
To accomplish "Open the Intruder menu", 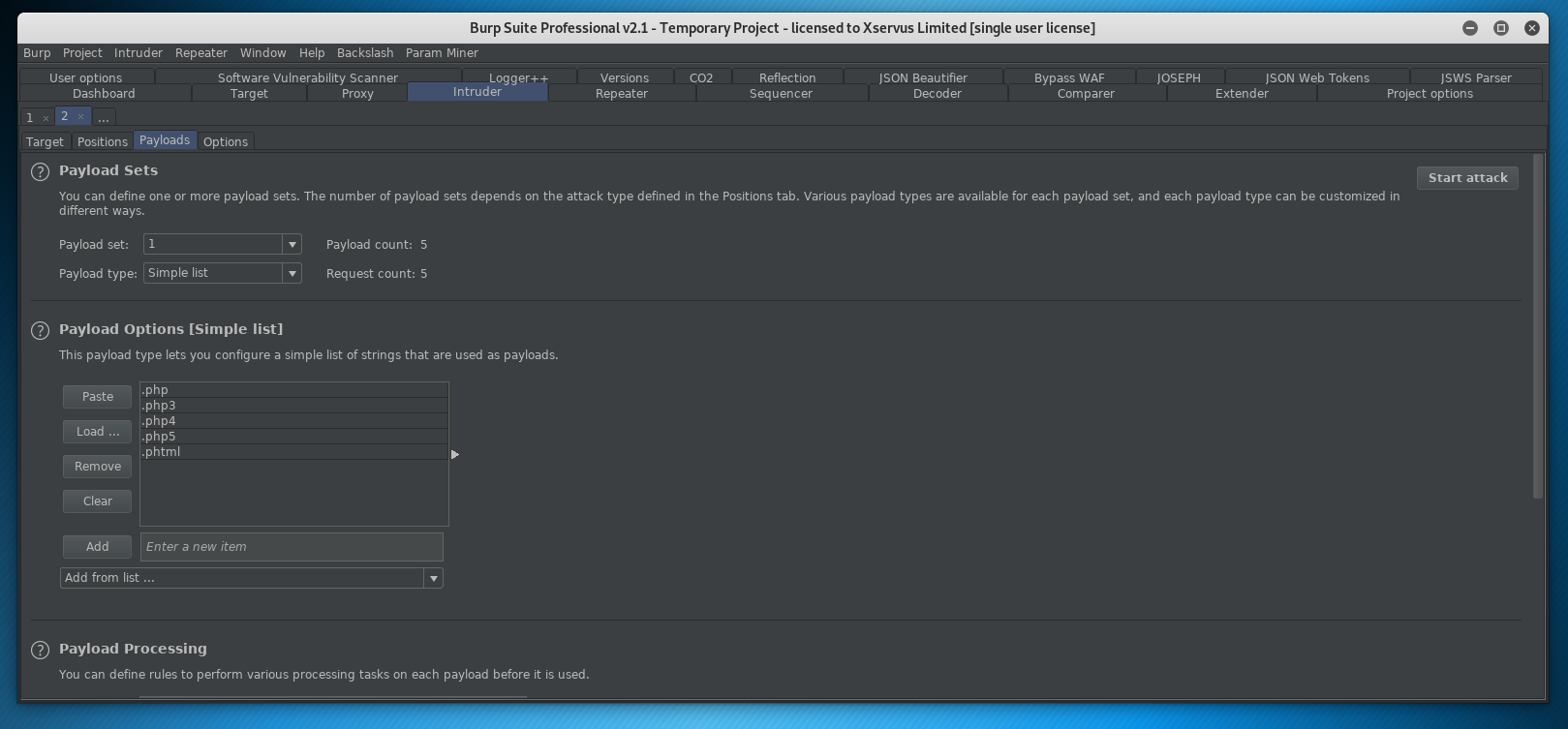I will click(x=138, y=53).
